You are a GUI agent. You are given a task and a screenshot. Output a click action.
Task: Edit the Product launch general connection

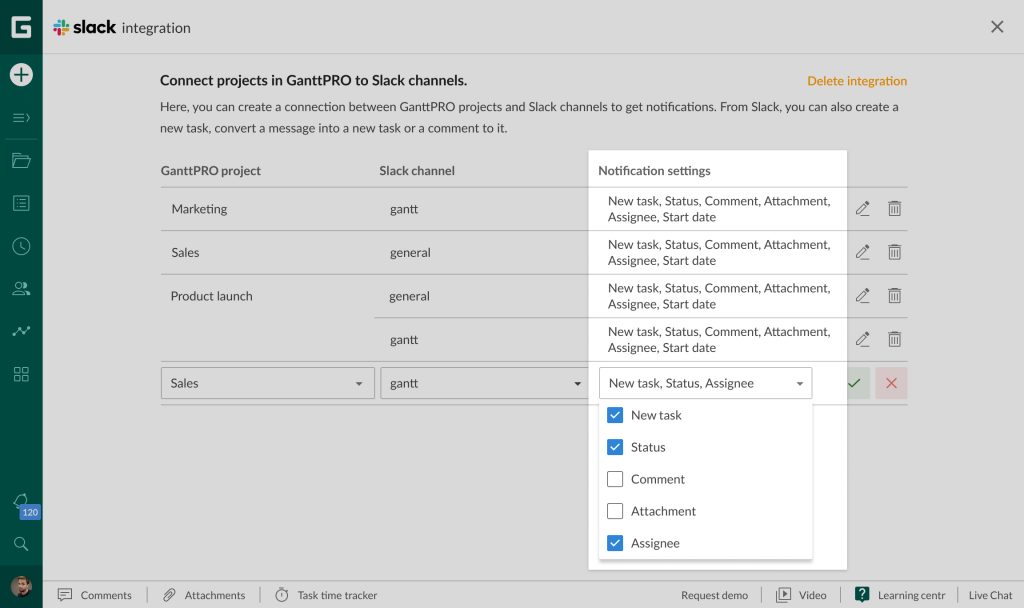tap(863, 296)
